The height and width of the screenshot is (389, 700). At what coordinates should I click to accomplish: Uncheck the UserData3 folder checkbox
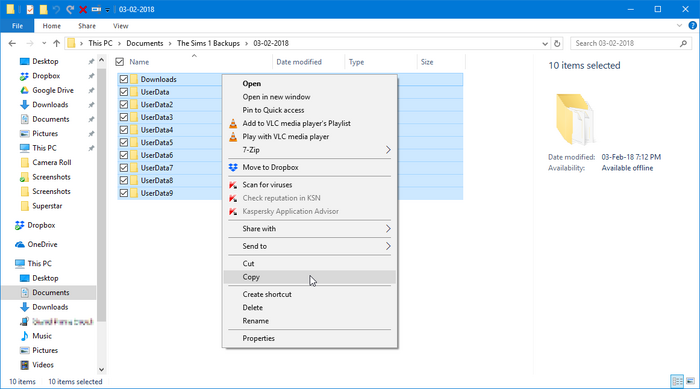[x=124, y=117]
